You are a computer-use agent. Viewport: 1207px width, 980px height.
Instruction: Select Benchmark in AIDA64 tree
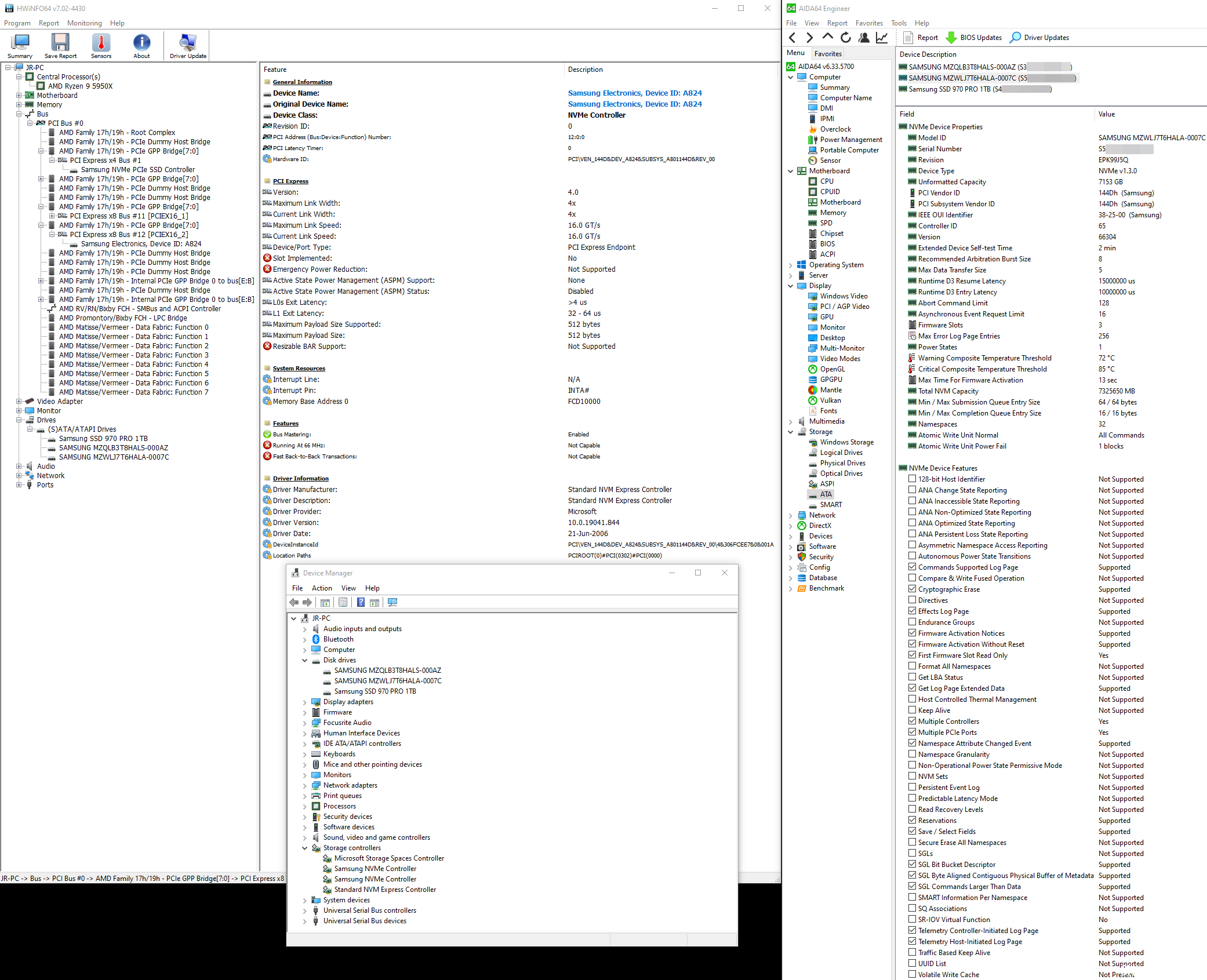tap(826, 588)
